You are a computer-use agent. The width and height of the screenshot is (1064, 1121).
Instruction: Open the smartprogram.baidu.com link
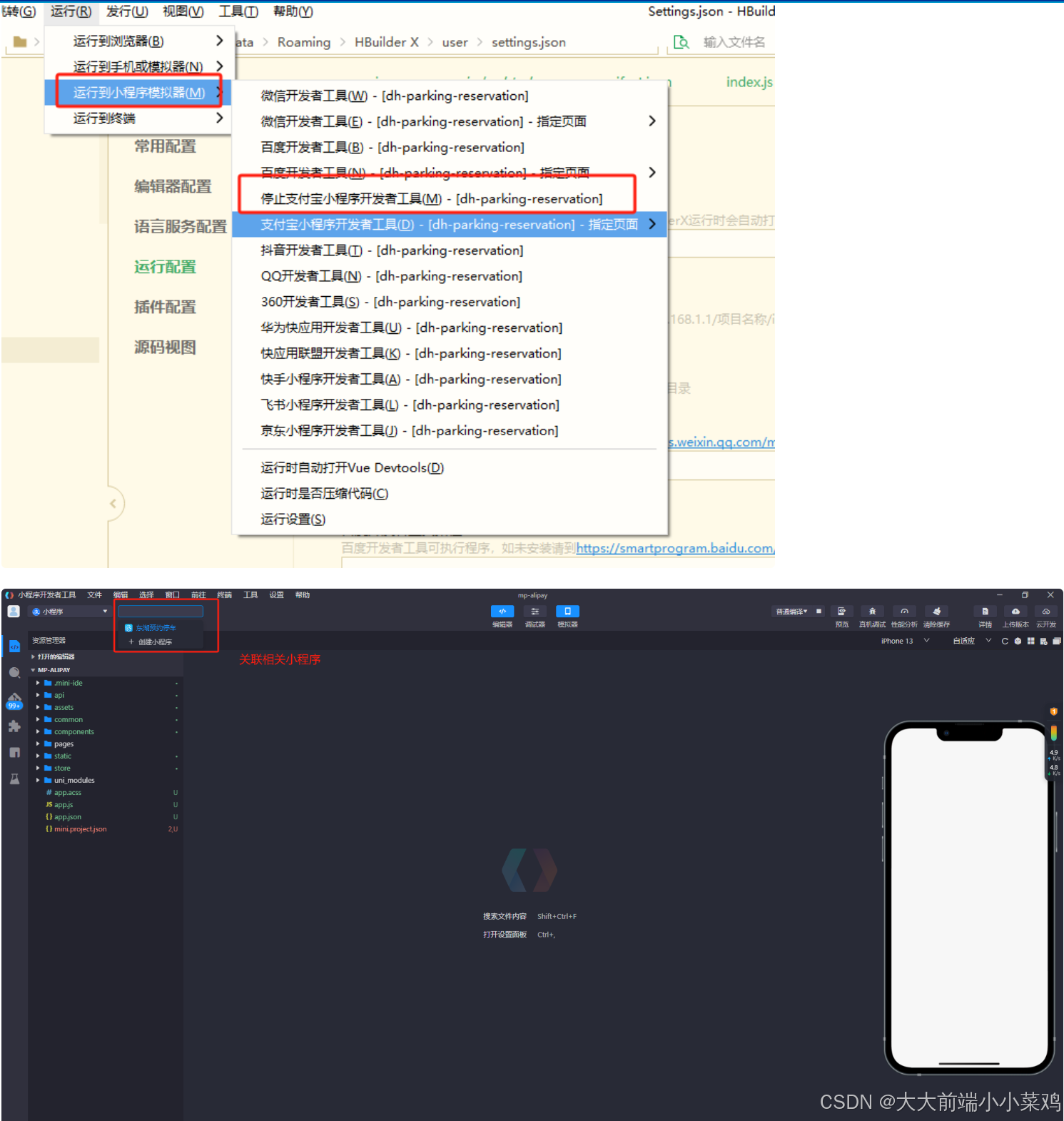coord(675,548)
